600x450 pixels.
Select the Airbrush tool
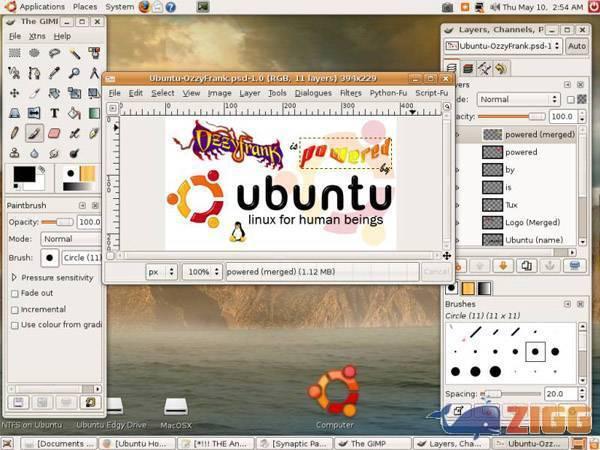[x=74, y=133]
